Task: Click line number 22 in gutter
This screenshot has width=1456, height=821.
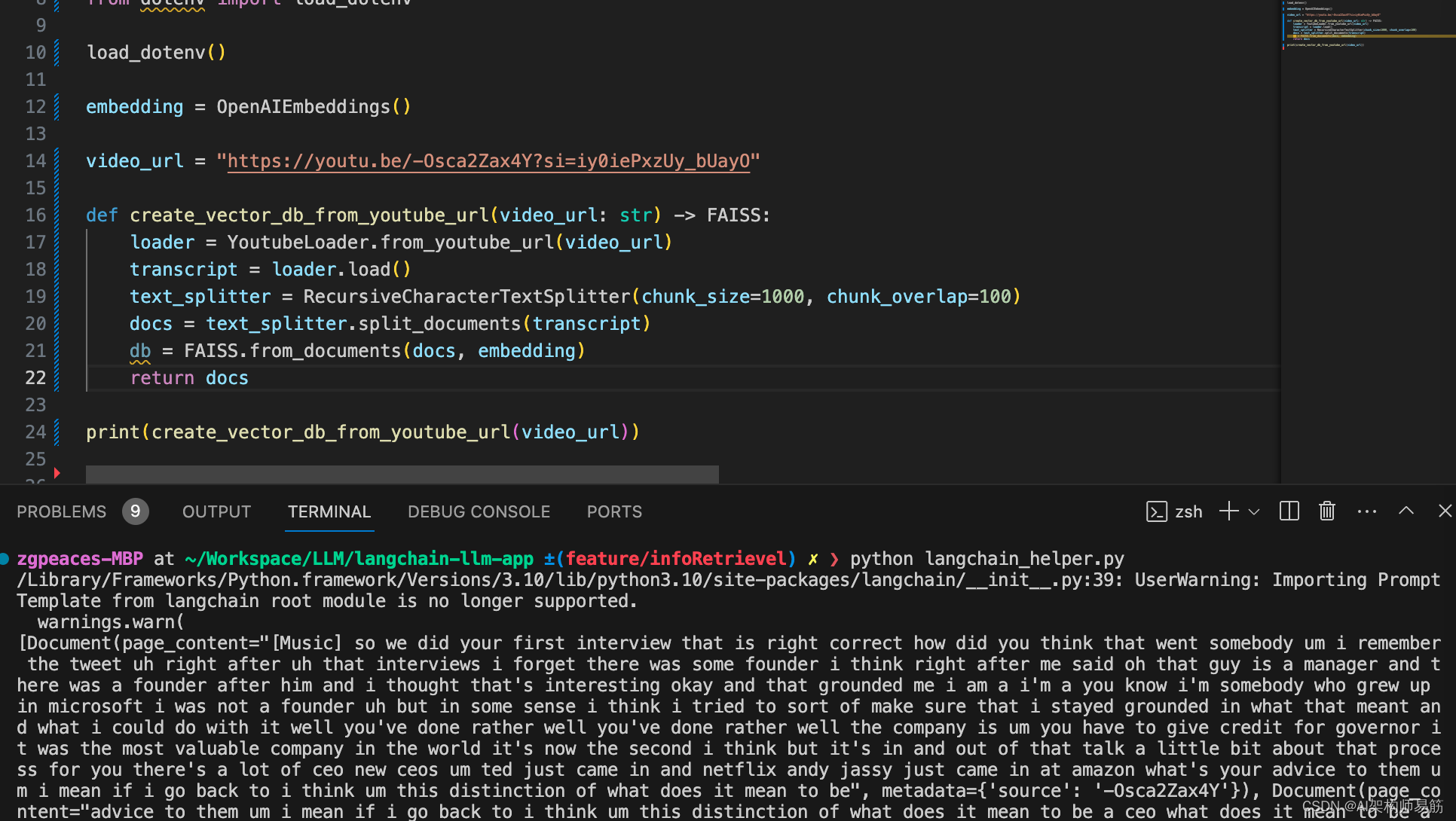Action: (x=35, y=378)
